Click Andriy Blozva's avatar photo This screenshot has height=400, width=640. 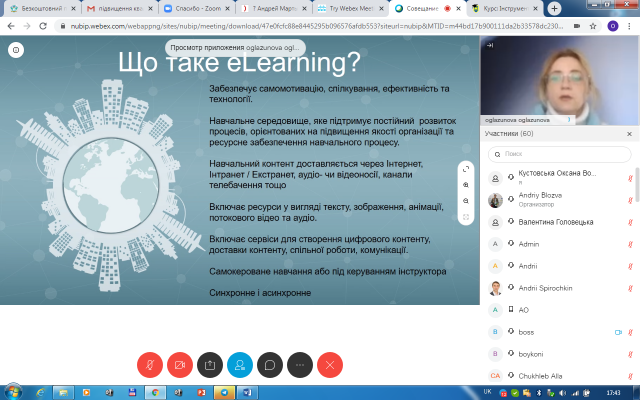495,200
